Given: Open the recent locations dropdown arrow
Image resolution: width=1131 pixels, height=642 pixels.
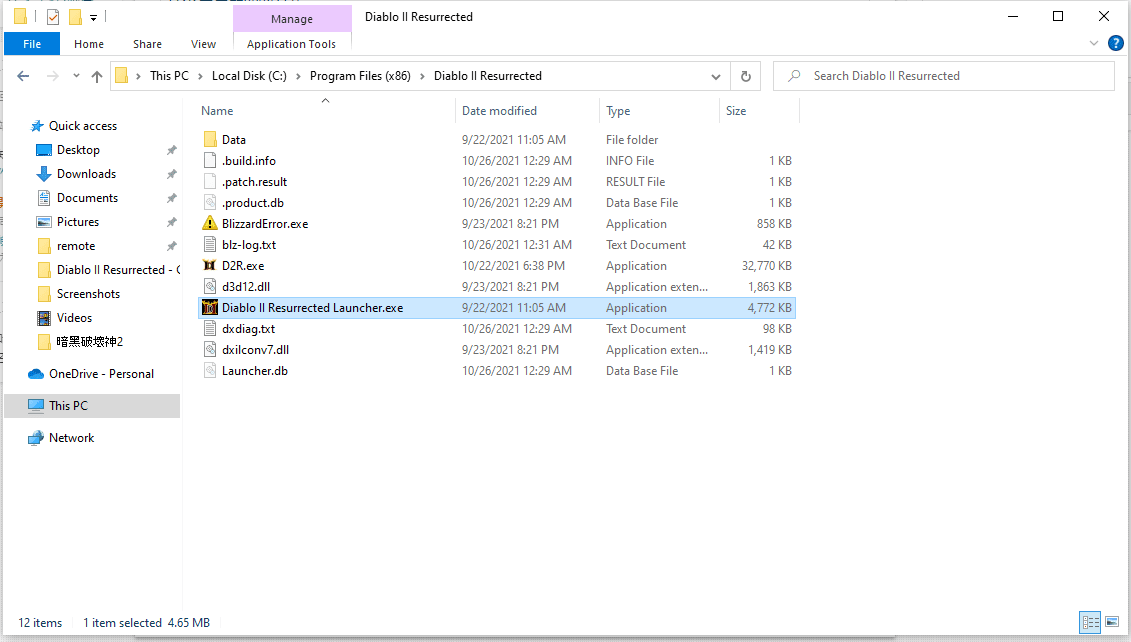Looking at the screenshot, I should click(x=76, y=76).
